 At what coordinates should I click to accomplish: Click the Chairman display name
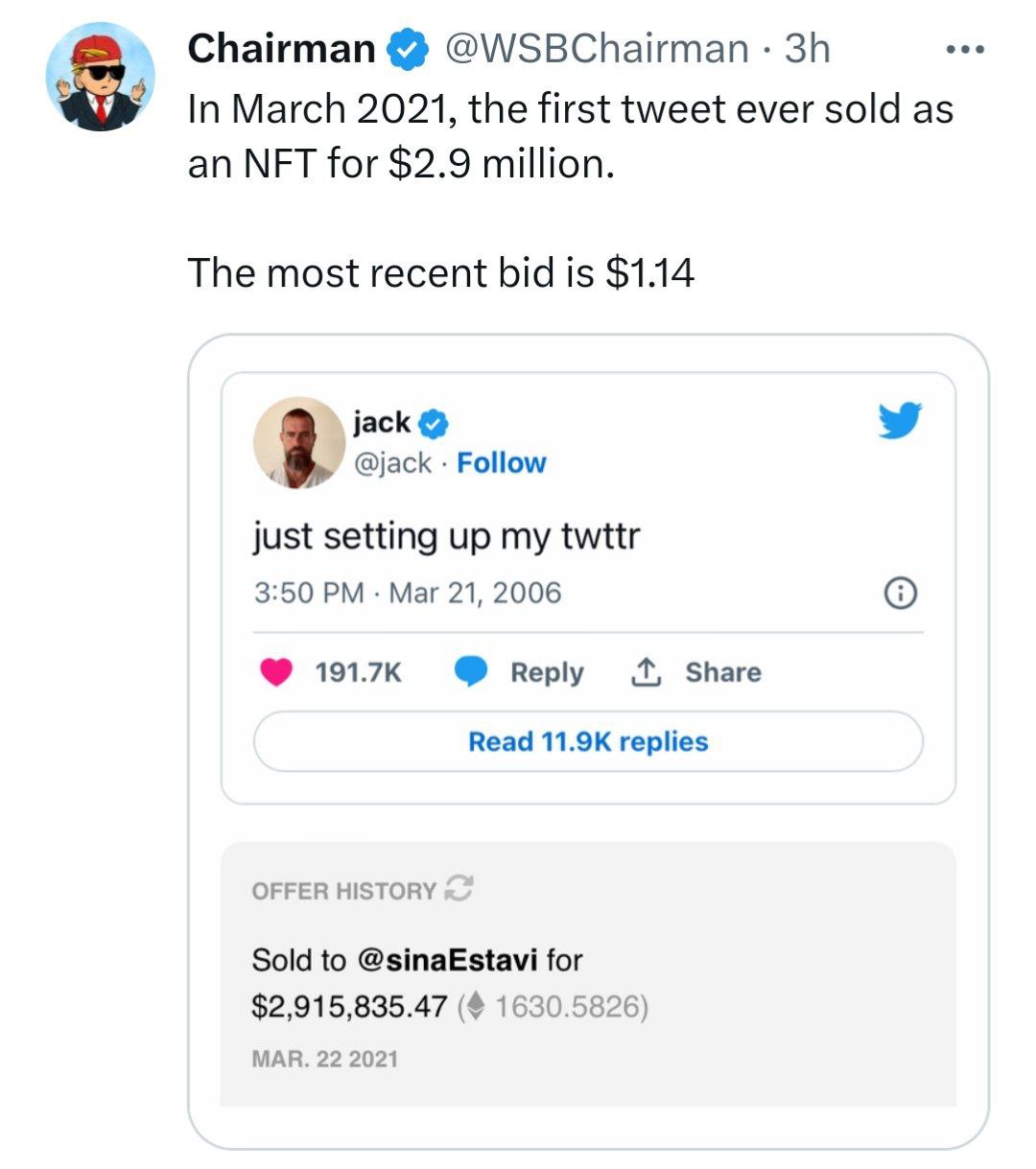click(281, 50)
